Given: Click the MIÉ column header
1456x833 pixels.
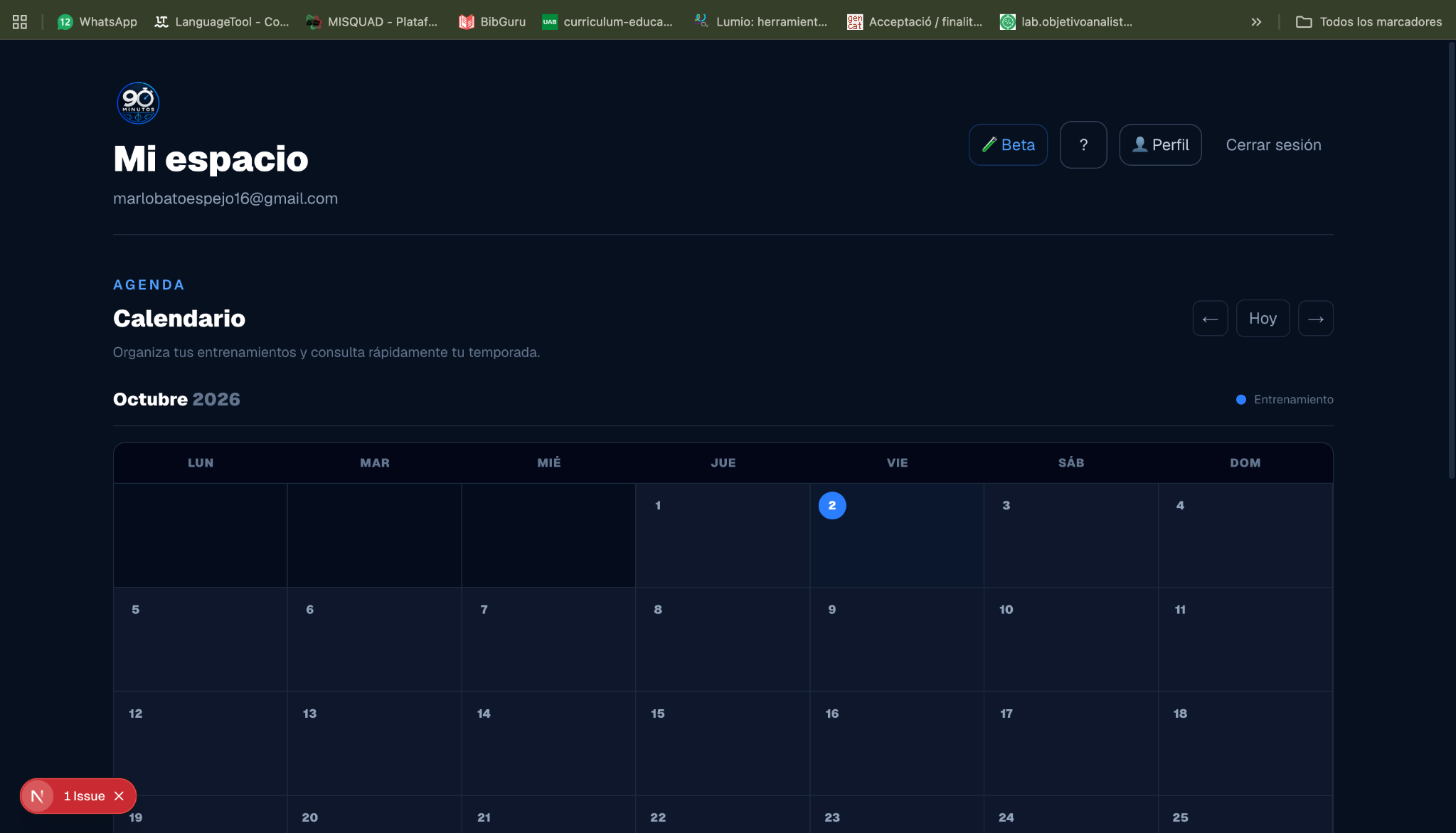Looking at the screenshot, I should pos(548,463).
